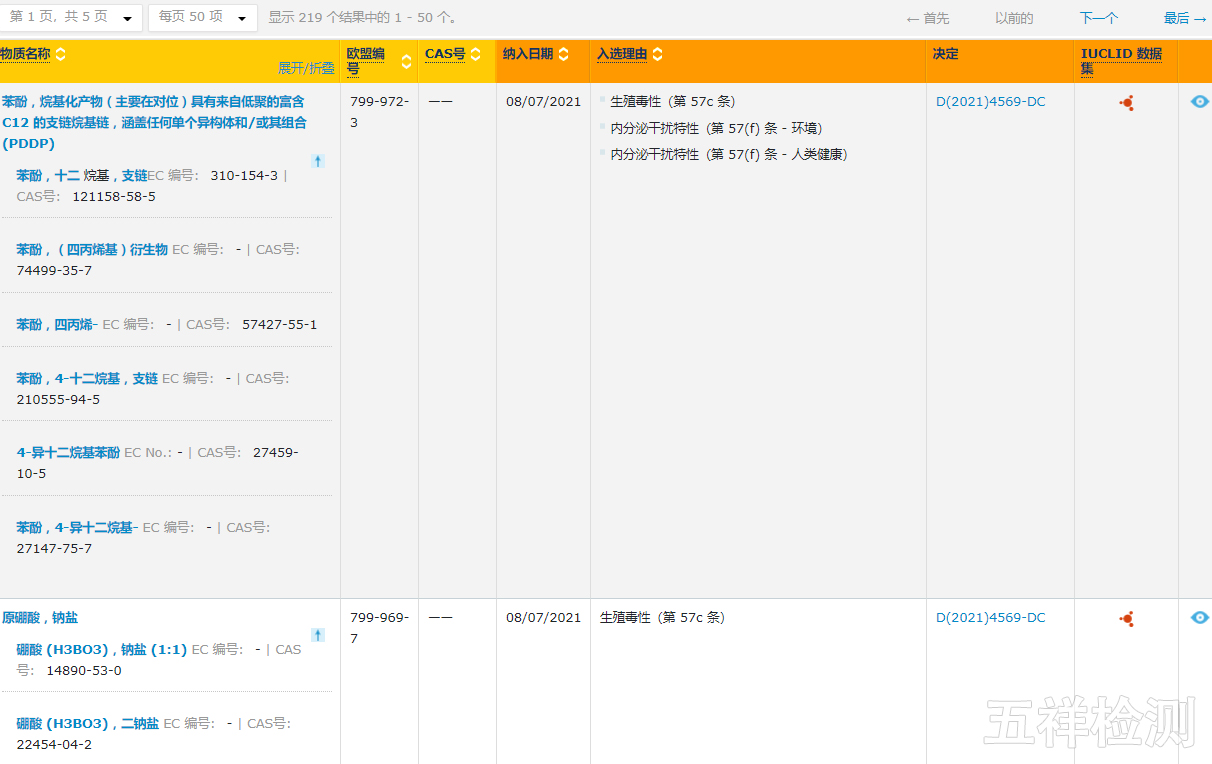1212x764 pixels.
Task: Click sort arrows beside 物质名称 header
Action: coord(60,54)
